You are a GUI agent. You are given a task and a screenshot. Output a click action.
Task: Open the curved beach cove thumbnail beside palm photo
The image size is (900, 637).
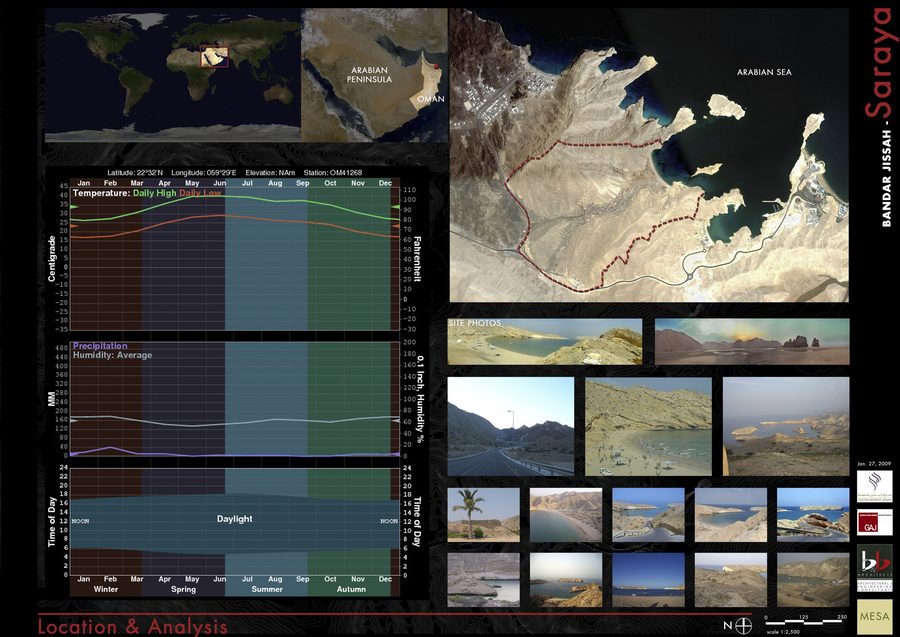click(x=566, y=515)
